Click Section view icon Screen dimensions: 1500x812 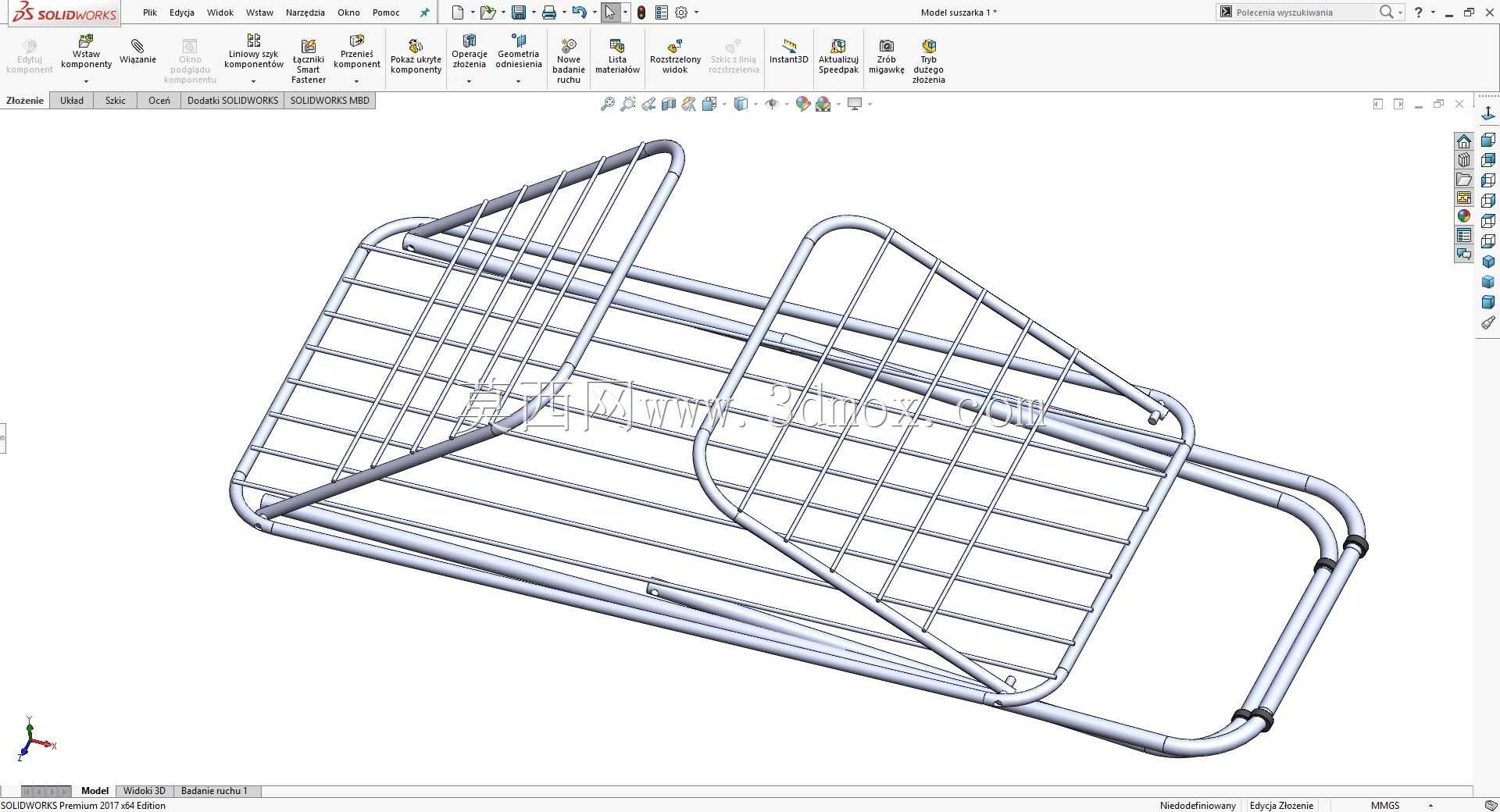669,104
